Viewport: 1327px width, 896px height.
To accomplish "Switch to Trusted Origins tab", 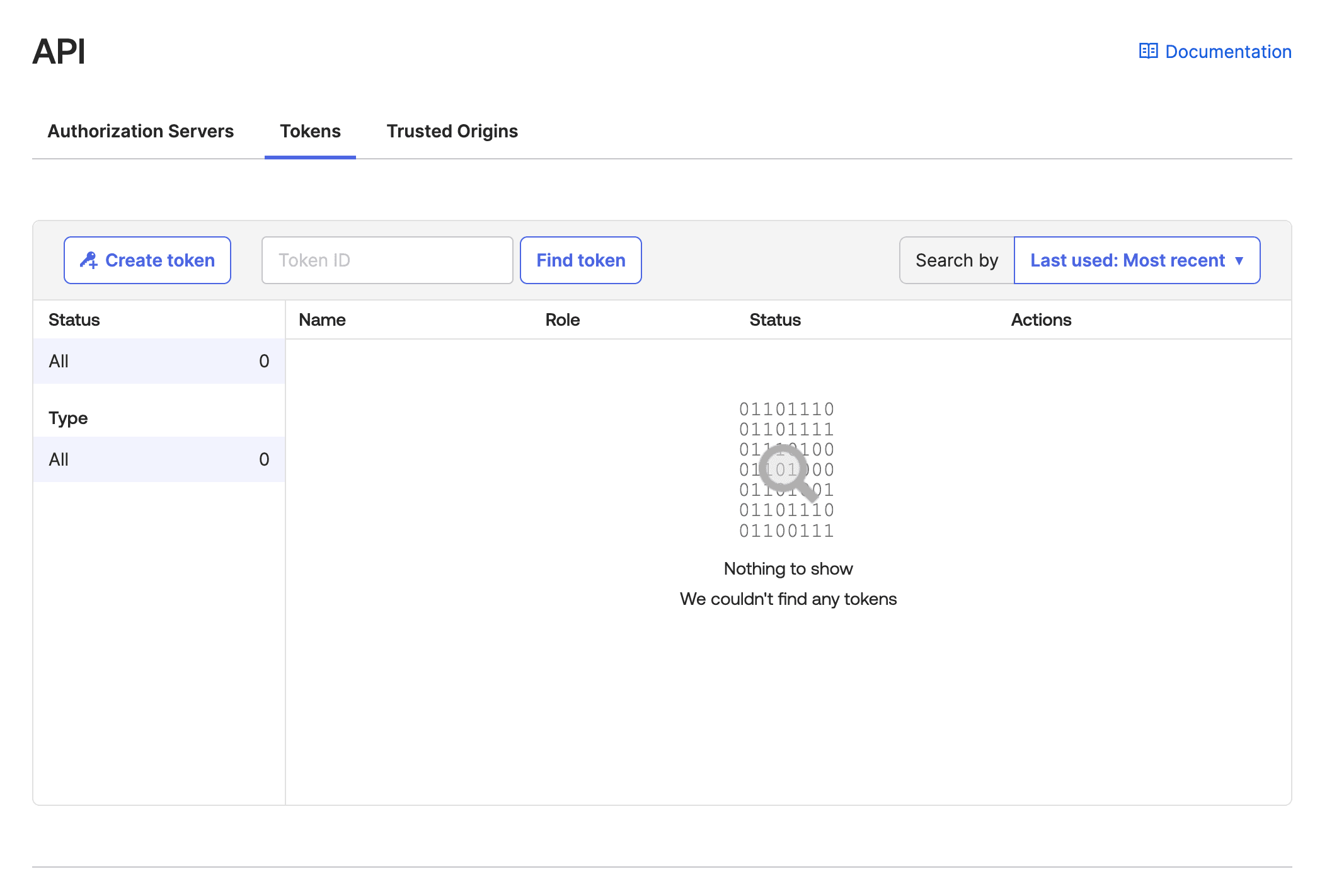I will [452, 131].
